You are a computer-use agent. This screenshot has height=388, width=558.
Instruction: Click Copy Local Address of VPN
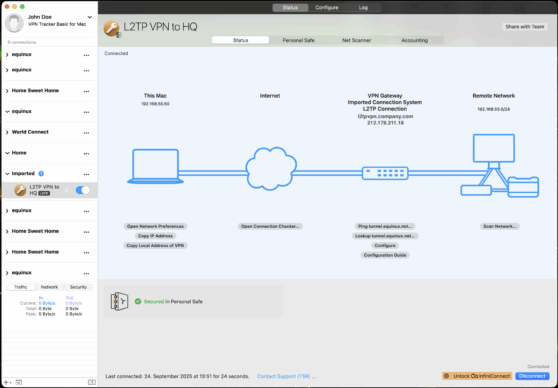(x=155, y=246)
